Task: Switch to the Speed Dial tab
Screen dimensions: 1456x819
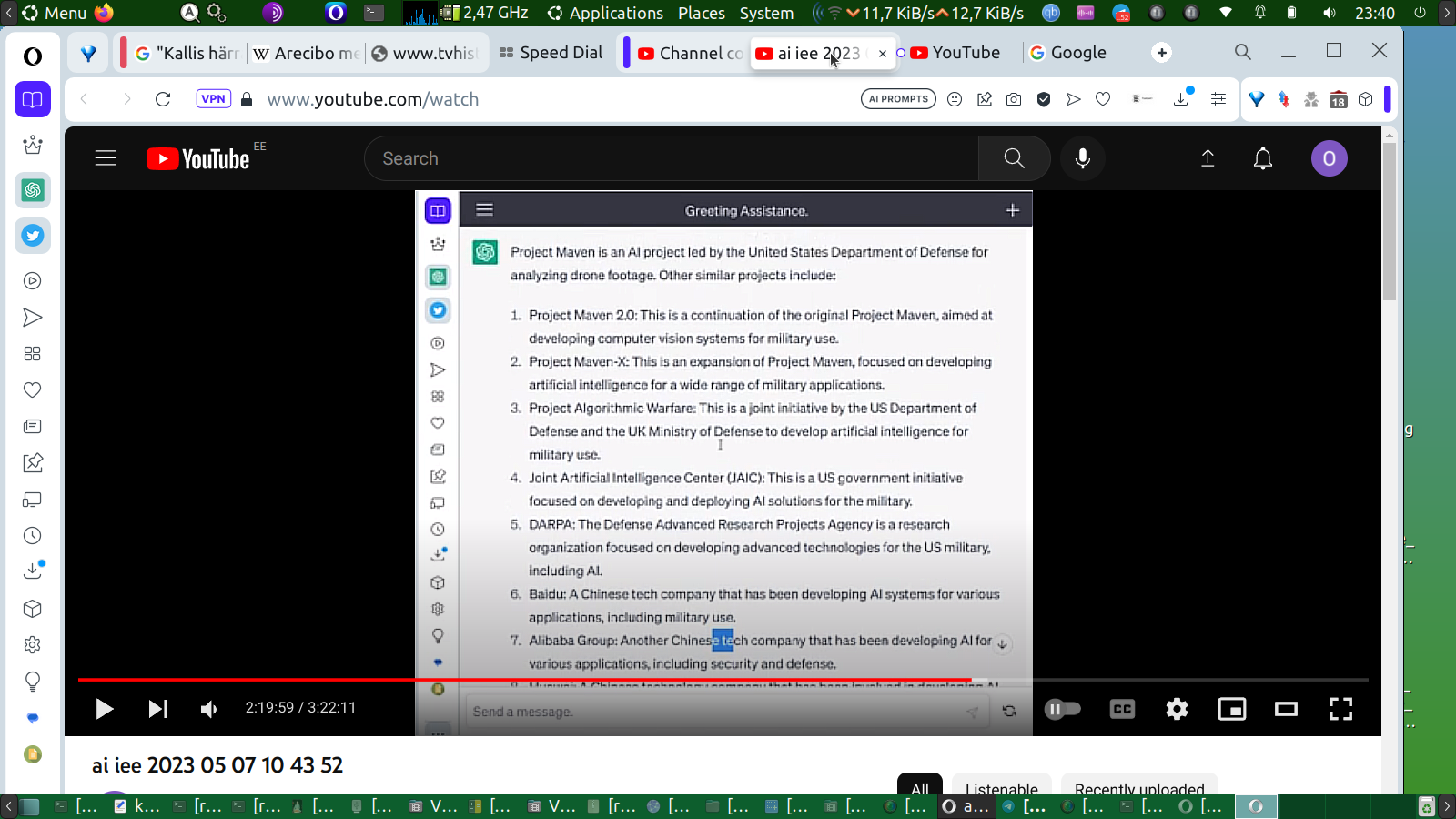Action: point(551,53)
